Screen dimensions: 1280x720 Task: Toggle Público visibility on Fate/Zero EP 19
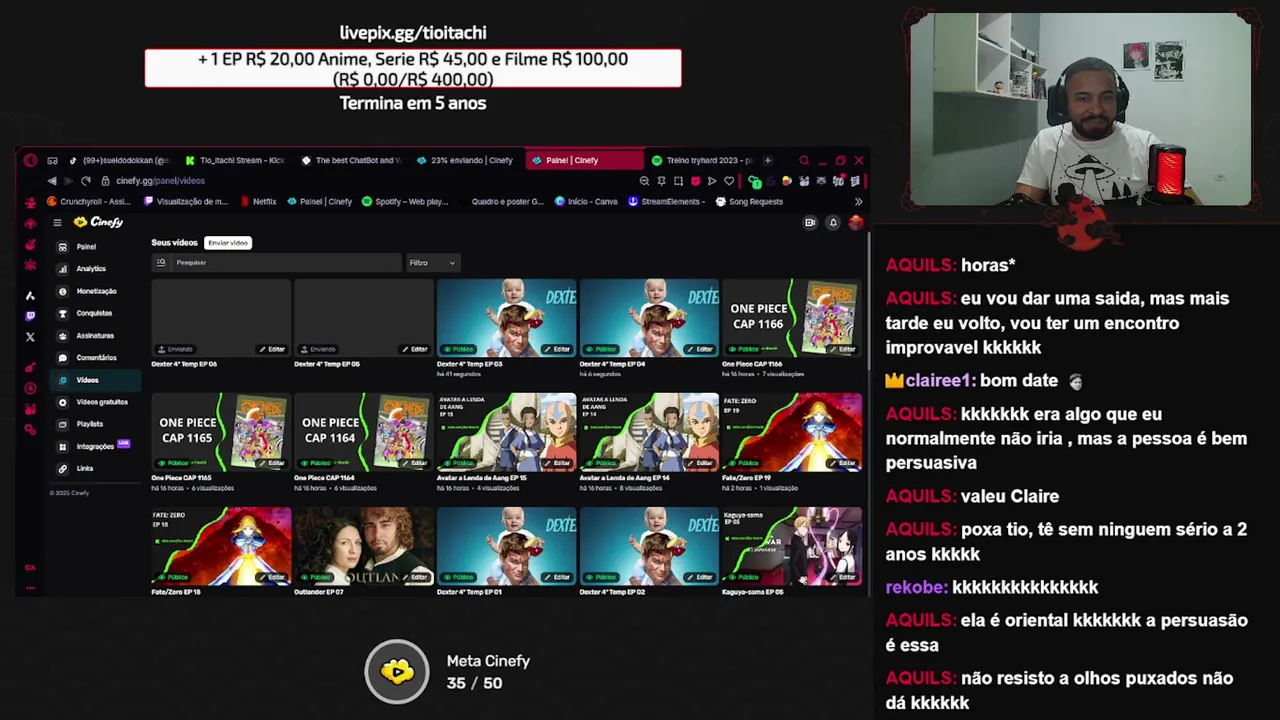pyautogui.click(x=744, y=463)
